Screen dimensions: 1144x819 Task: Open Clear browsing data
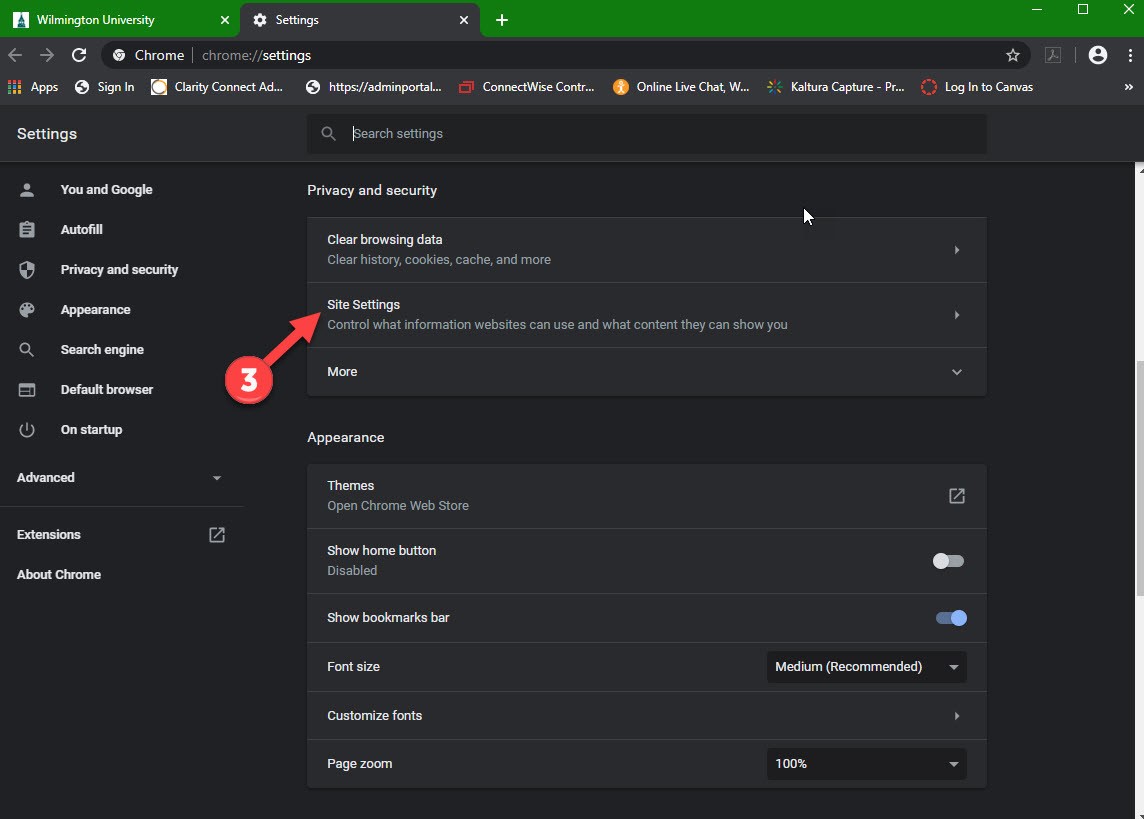pos(646,249)
